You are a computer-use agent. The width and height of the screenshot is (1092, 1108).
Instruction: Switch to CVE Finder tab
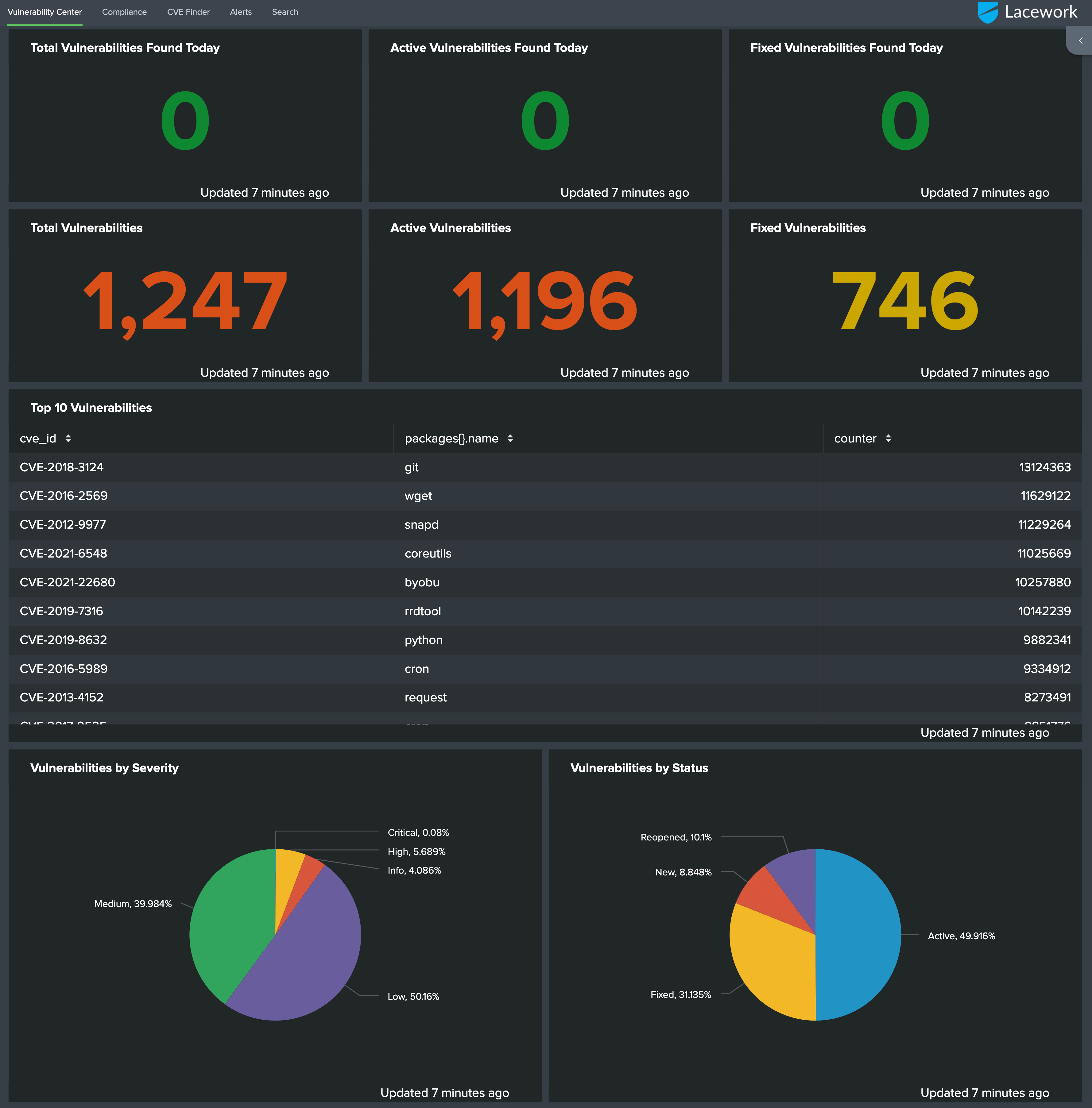pyautogui.click(x=188, y=12)
